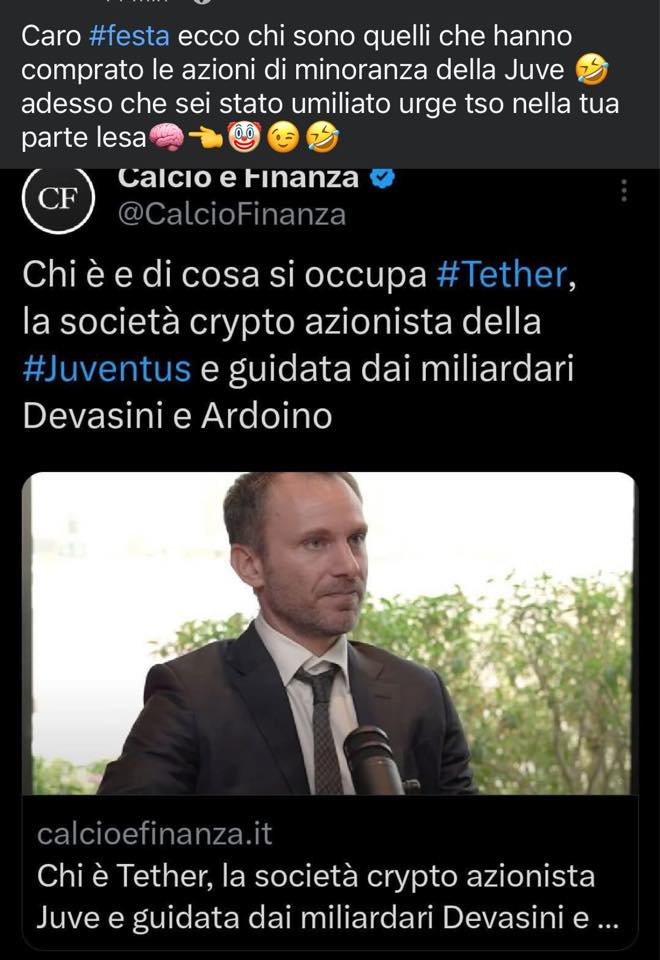Click the laughing emoji after the wink
Image resolution: width=660 pixels, height=960 pixels.
323,137
